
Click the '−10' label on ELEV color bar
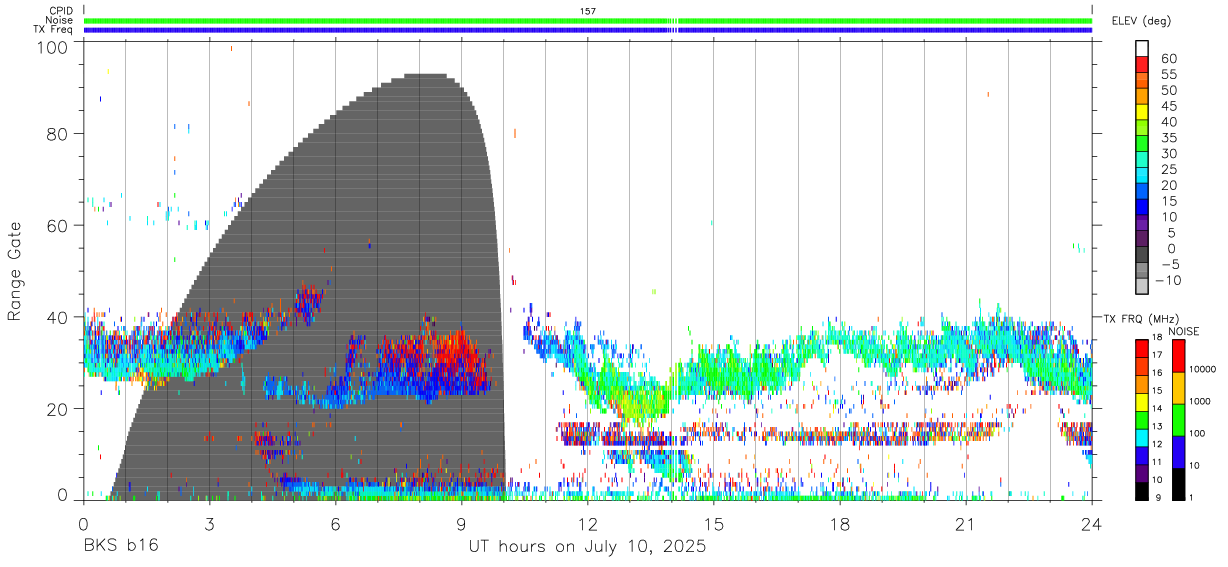pyautogui.click(x=1170, y=281)
